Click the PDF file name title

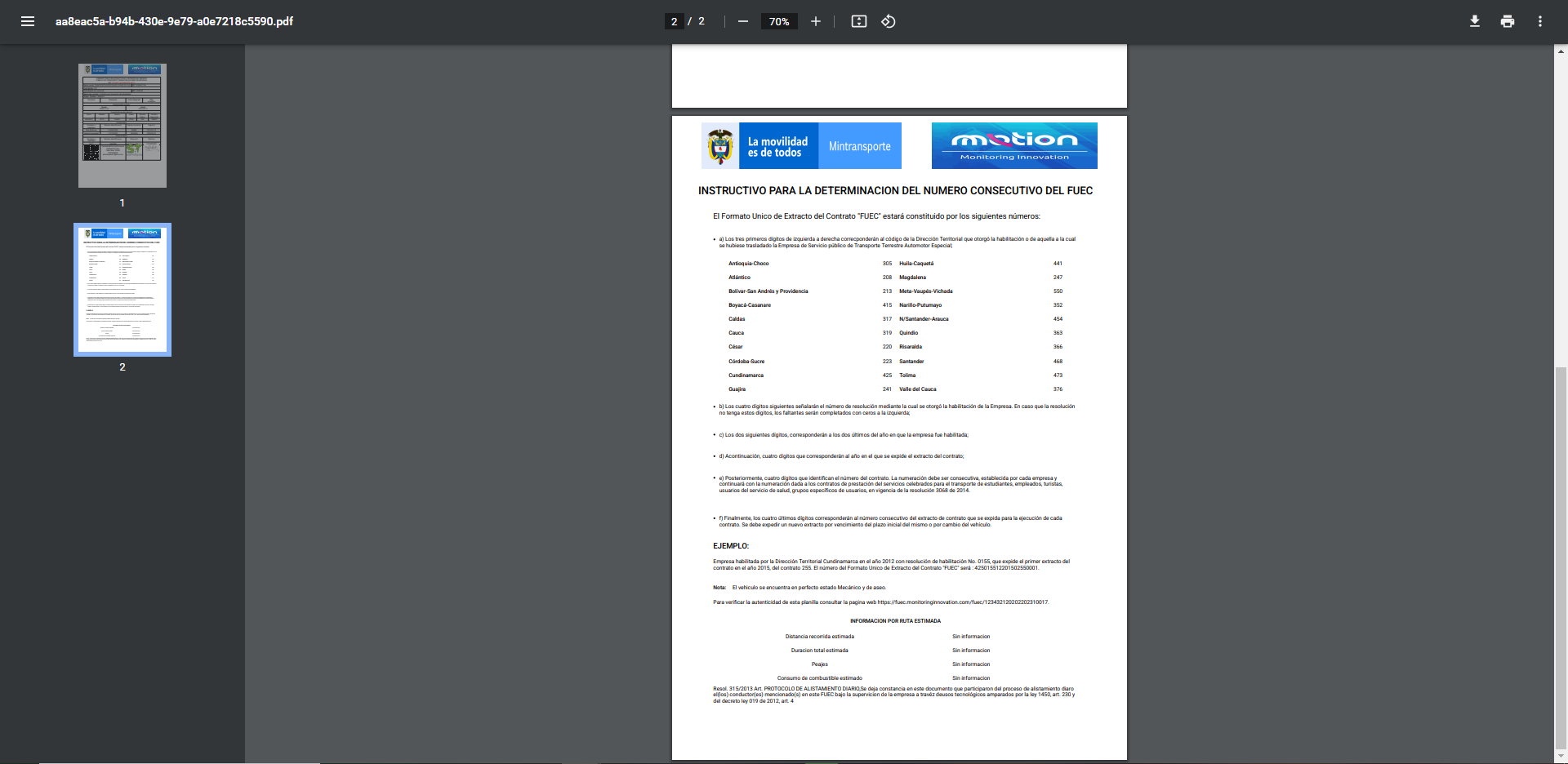coord(174,21)
